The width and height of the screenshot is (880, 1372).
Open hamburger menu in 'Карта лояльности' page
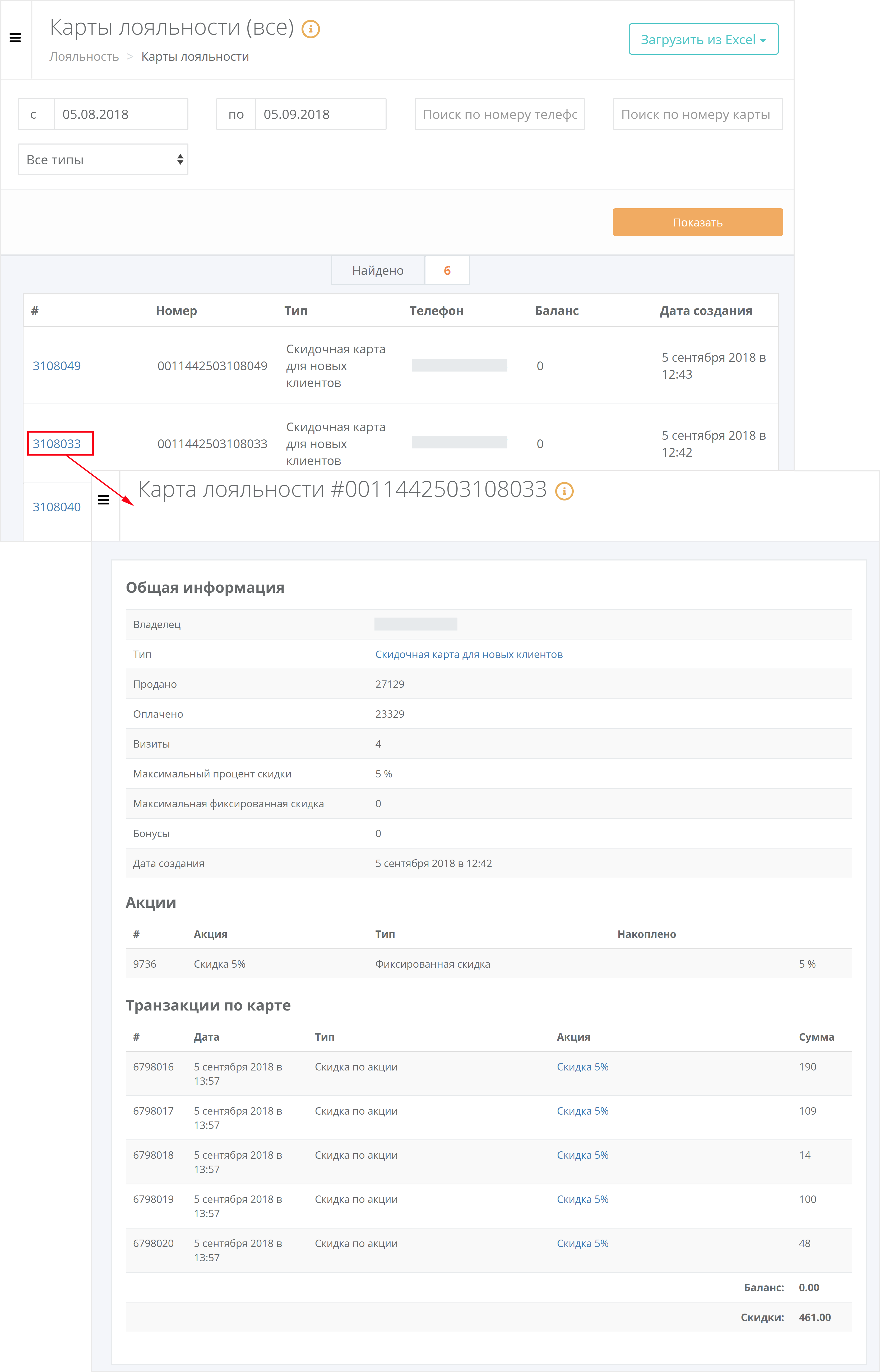coord(103,500)
